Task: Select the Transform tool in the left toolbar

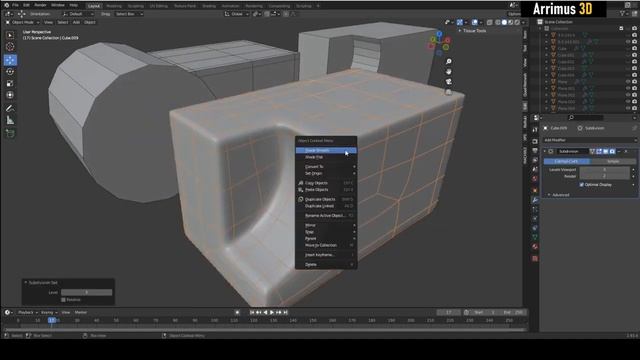Action: [10, 95]
